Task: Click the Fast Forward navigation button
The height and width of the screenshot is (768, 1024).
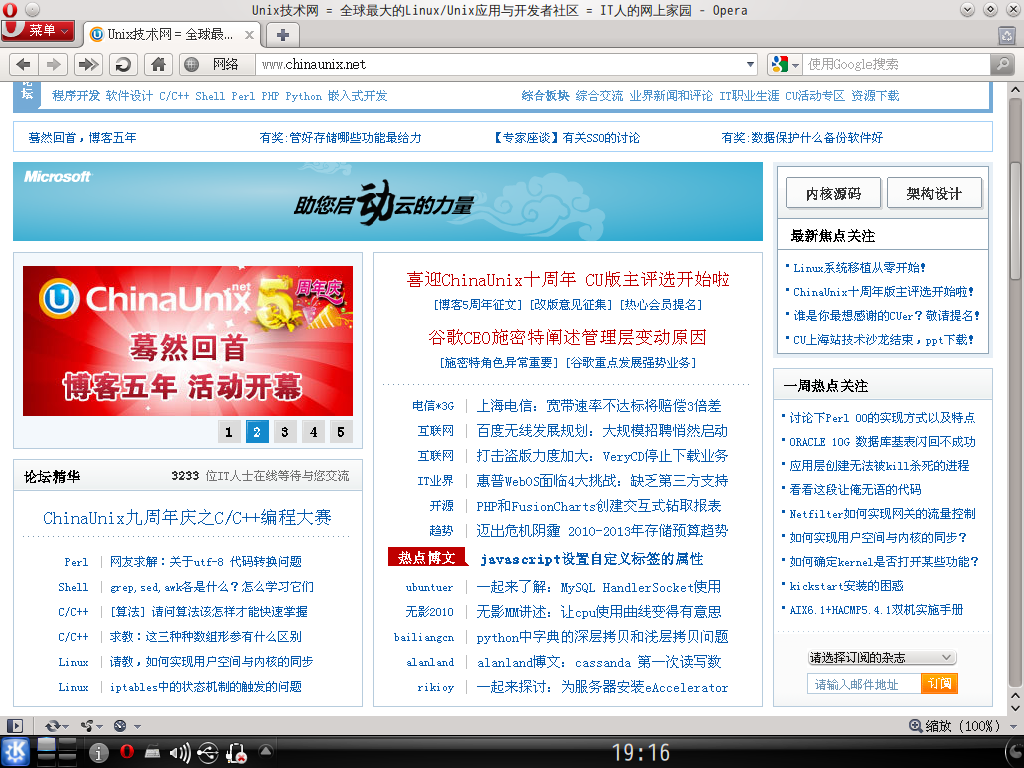Action: click(88, 64)
